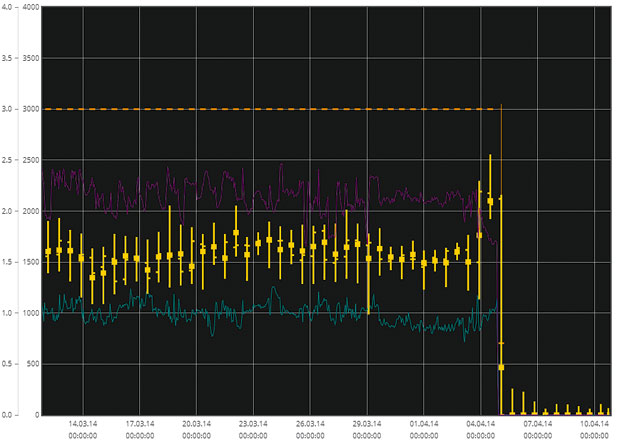Viewport: 620px width, 443px height.
Task: Click the 500 y-axis tick label
Action: click(33, 364)
